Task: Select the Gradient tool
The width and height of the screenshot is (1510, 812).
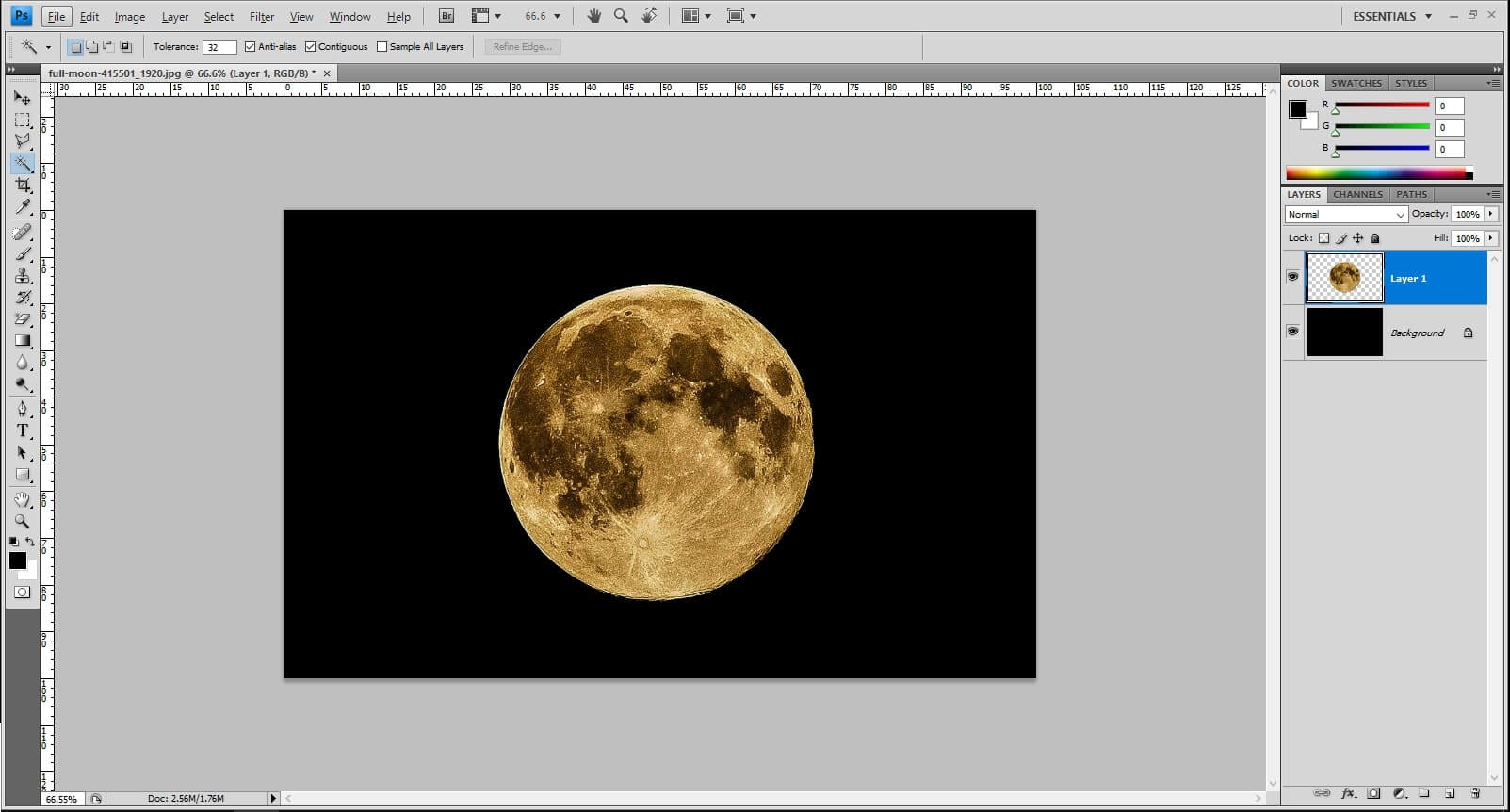Action: 23,340
